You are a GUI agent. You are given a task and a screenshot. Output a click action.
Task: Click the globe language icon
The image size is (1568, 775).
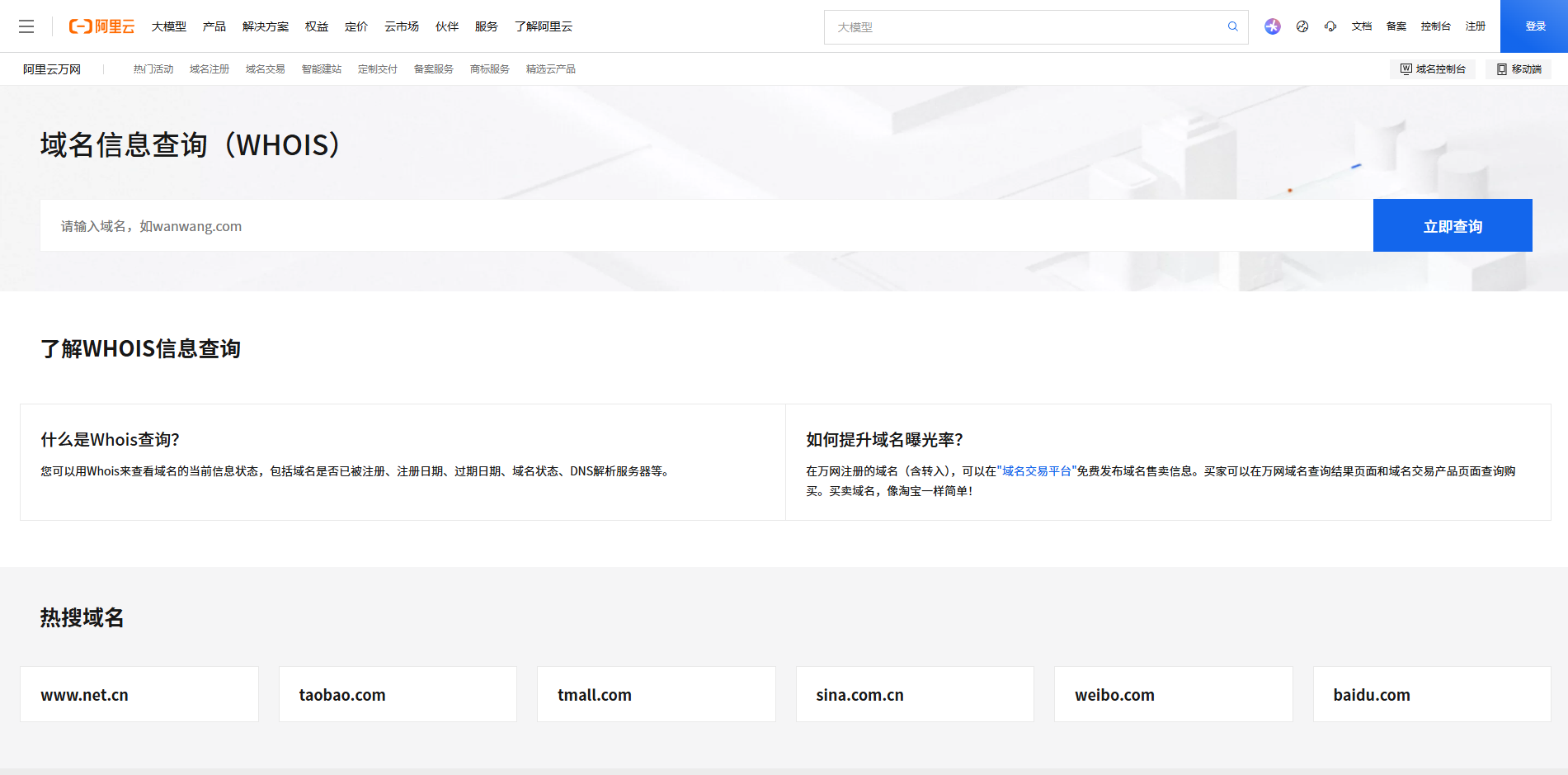[1302, 26]
